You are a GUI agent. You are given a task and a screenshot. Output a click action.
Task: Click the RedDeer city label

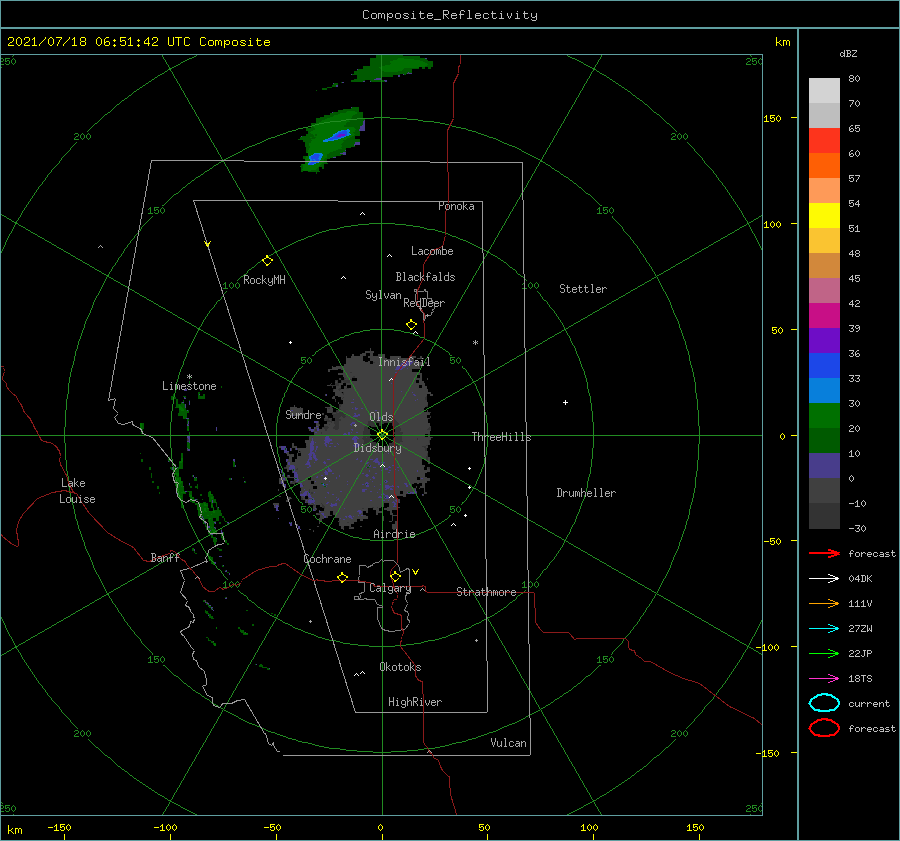424,303
